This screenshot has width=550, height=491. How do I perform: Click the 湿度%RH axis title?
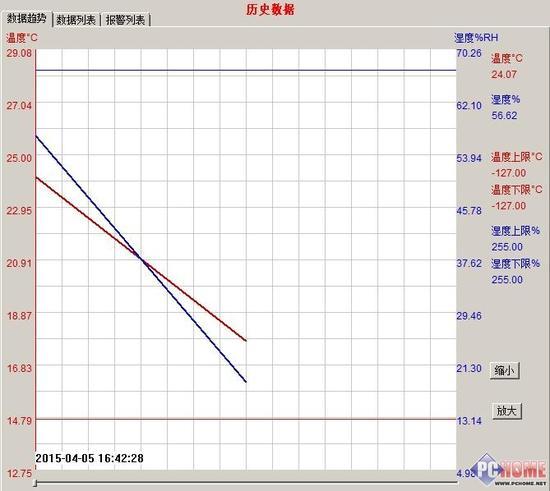476,38
